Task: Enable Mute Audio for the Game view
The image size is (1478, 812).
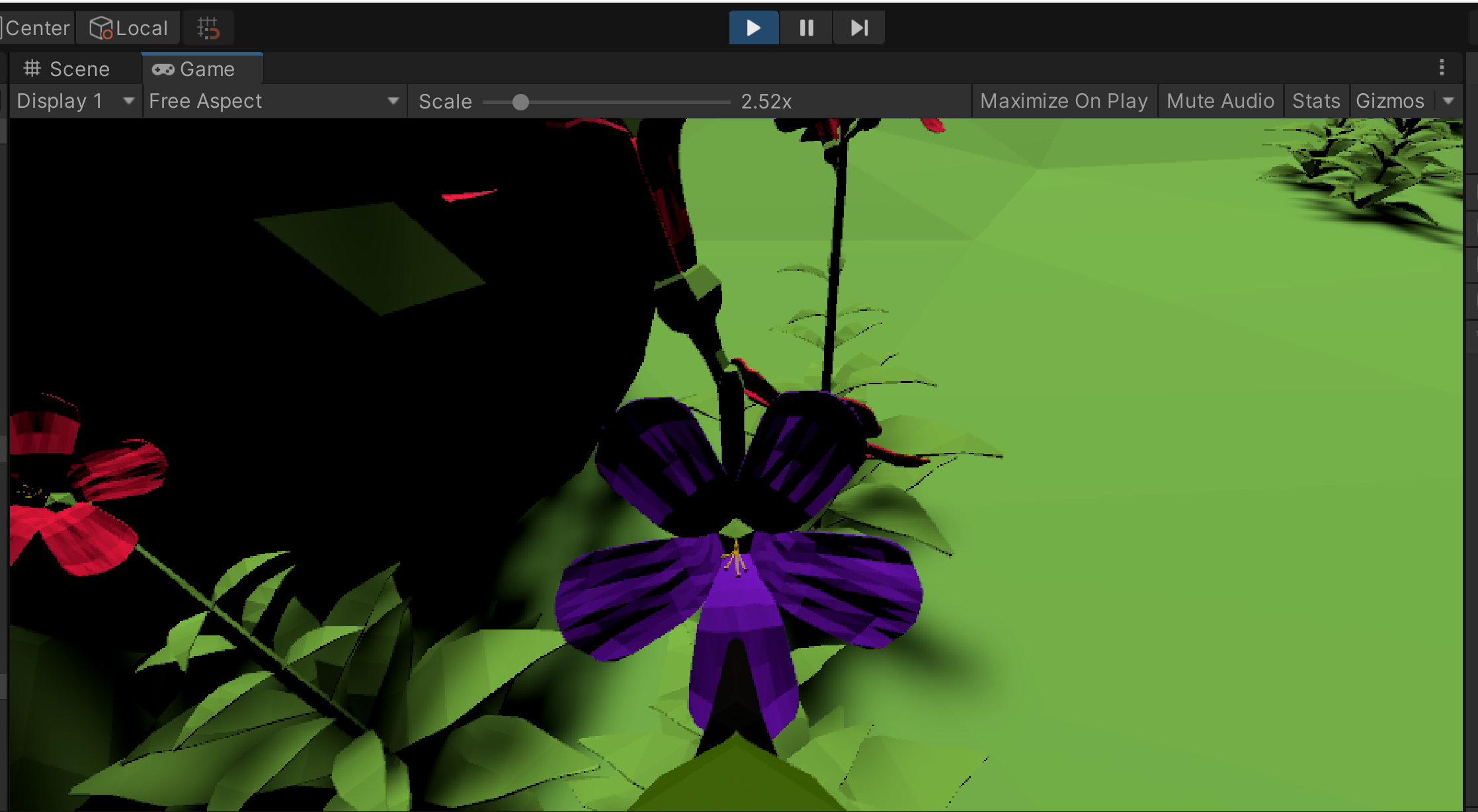Action: (1220, 101)
